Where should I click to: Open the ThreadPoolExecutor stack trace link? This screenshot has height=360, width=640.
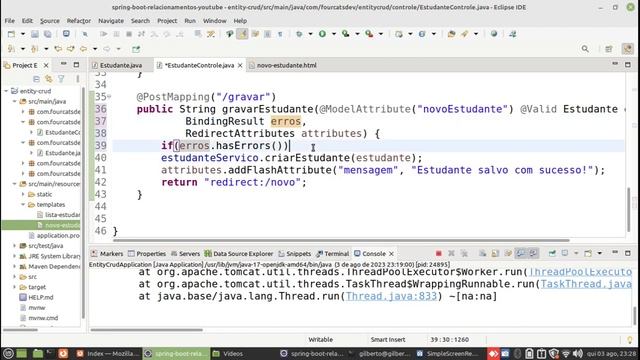580,272
